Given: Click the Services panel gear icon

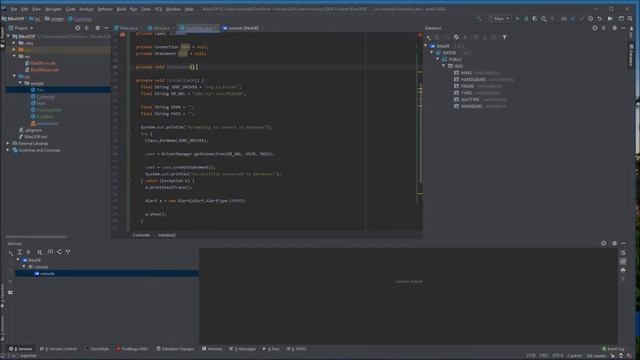Looking at the screenshot, I should 614,243.
